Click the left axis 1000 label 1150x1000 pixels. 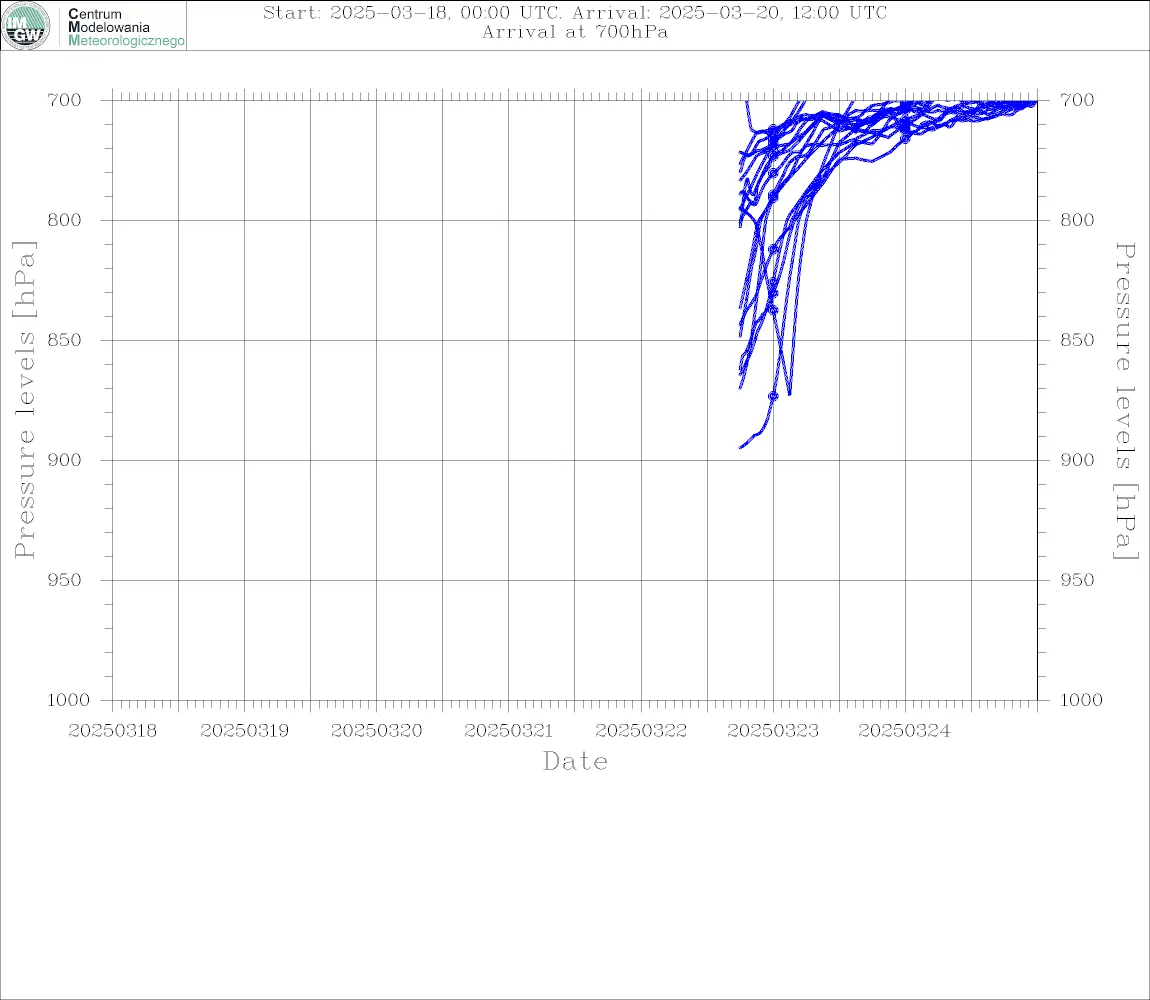(x=68, y=700)
